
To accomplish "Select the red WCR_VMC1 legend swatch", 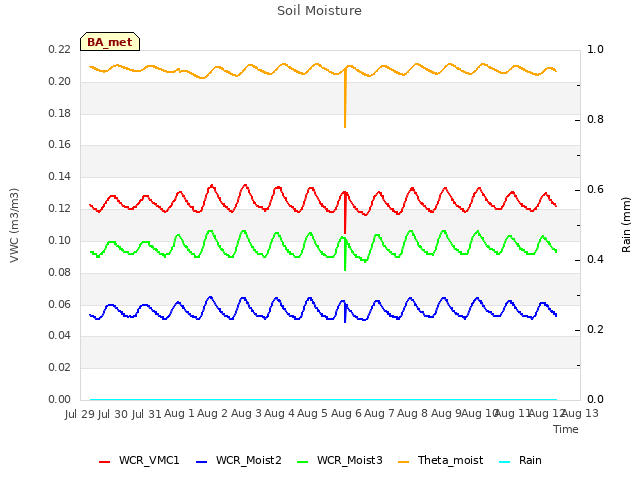I will (104, 462).
